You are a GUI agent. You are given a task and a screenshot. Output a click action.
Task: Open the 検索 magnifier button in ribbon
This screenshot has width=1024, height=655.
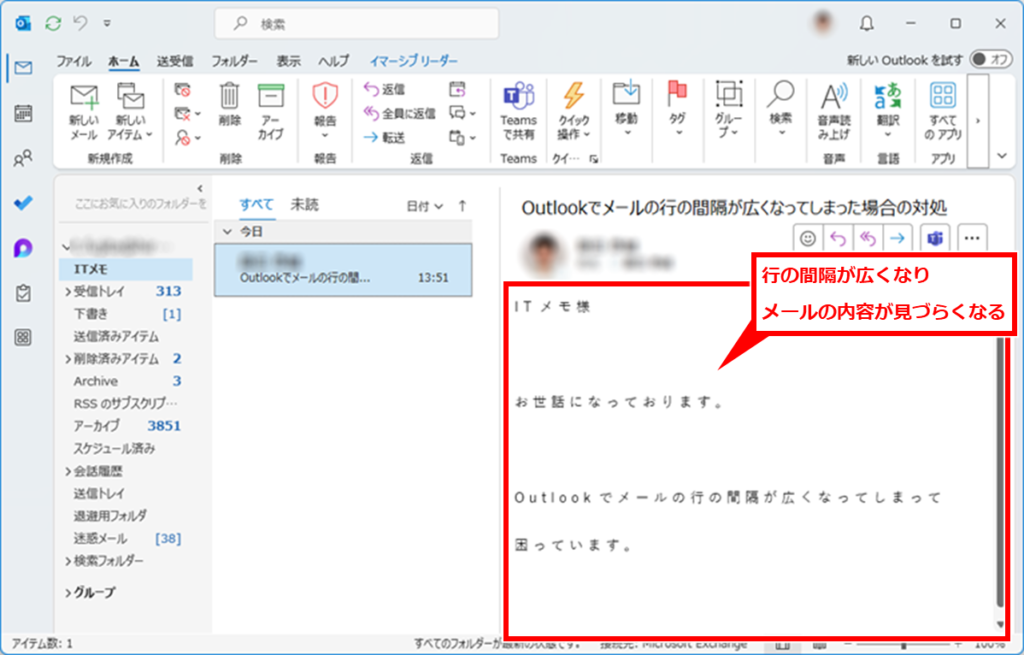[780, 110]
